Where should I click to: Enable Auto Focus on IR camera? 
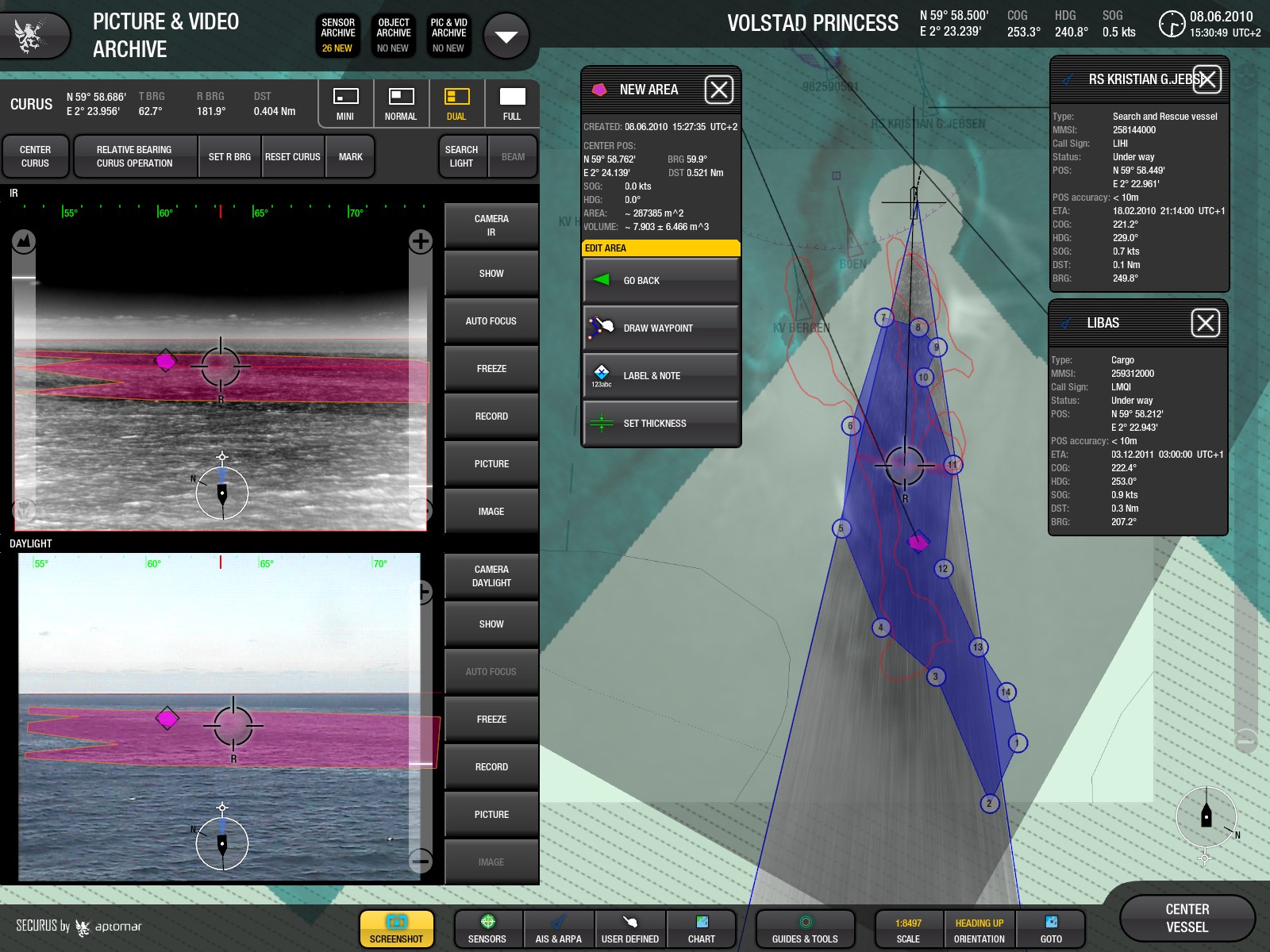pyautogui.click(x=491, y=321)
